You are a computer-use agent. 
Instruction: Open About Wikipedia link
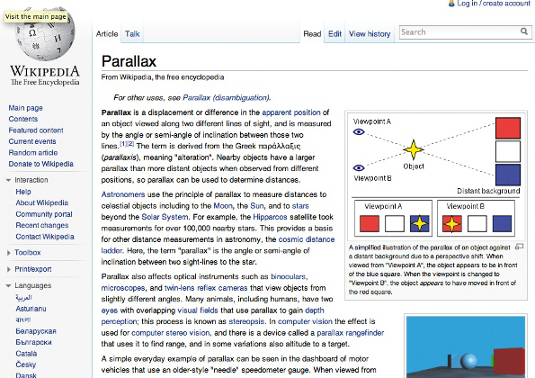[42, 203]
